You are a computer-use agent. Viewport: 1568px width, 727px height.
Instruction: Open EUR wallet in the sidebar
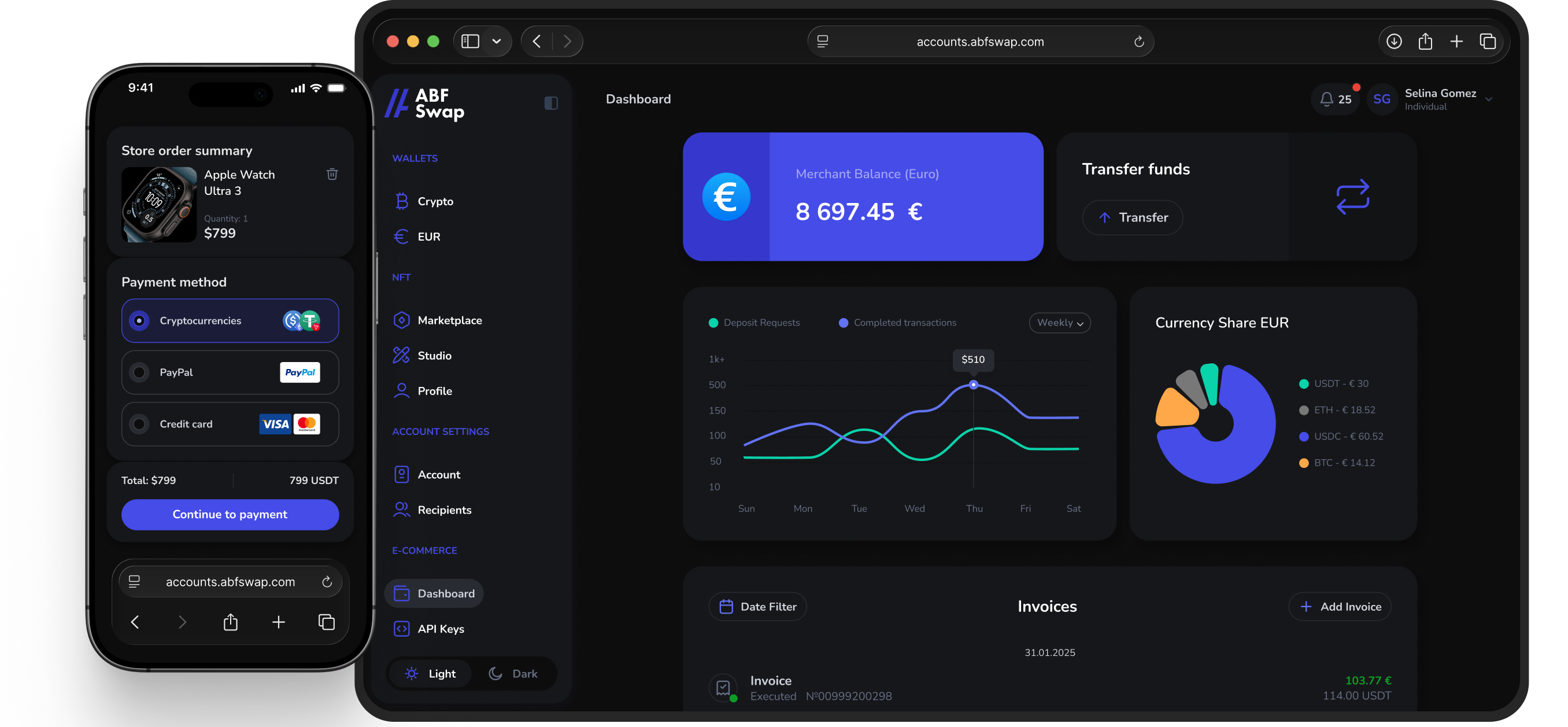click(417, 236)
